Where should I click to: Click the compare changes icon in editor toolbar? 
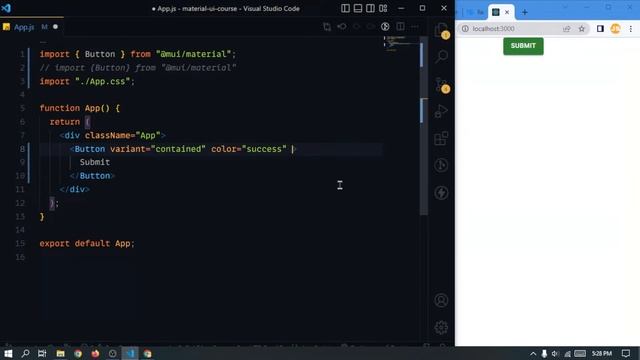click(x=327, y=27)
